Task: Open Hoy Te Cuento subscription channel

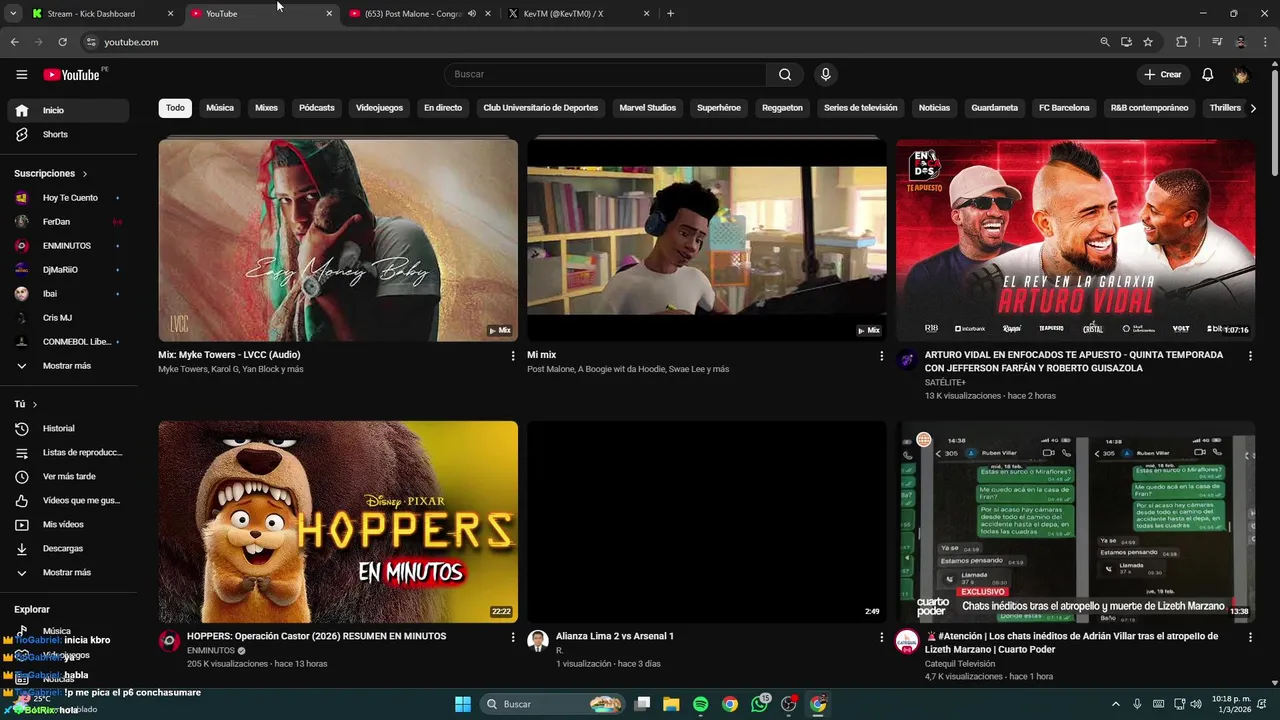Action: 68,198
